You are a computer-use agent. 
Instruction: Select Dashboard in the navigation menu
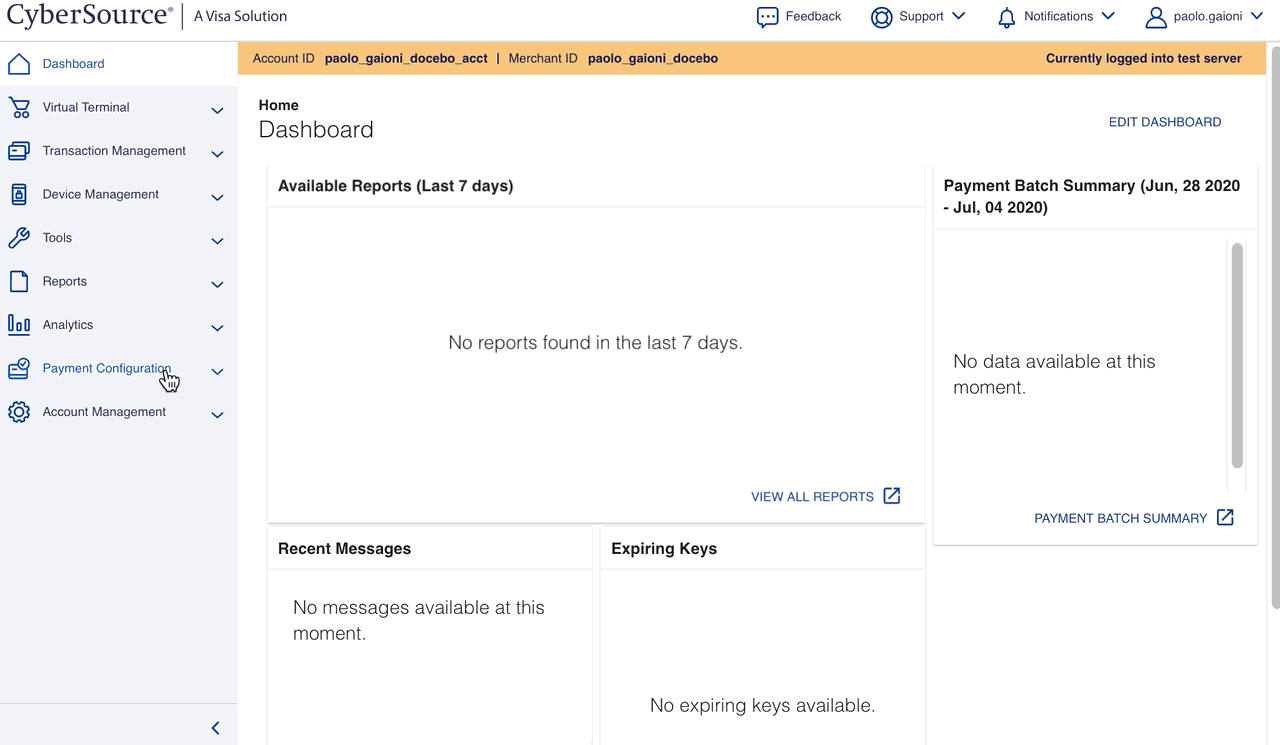72,63
